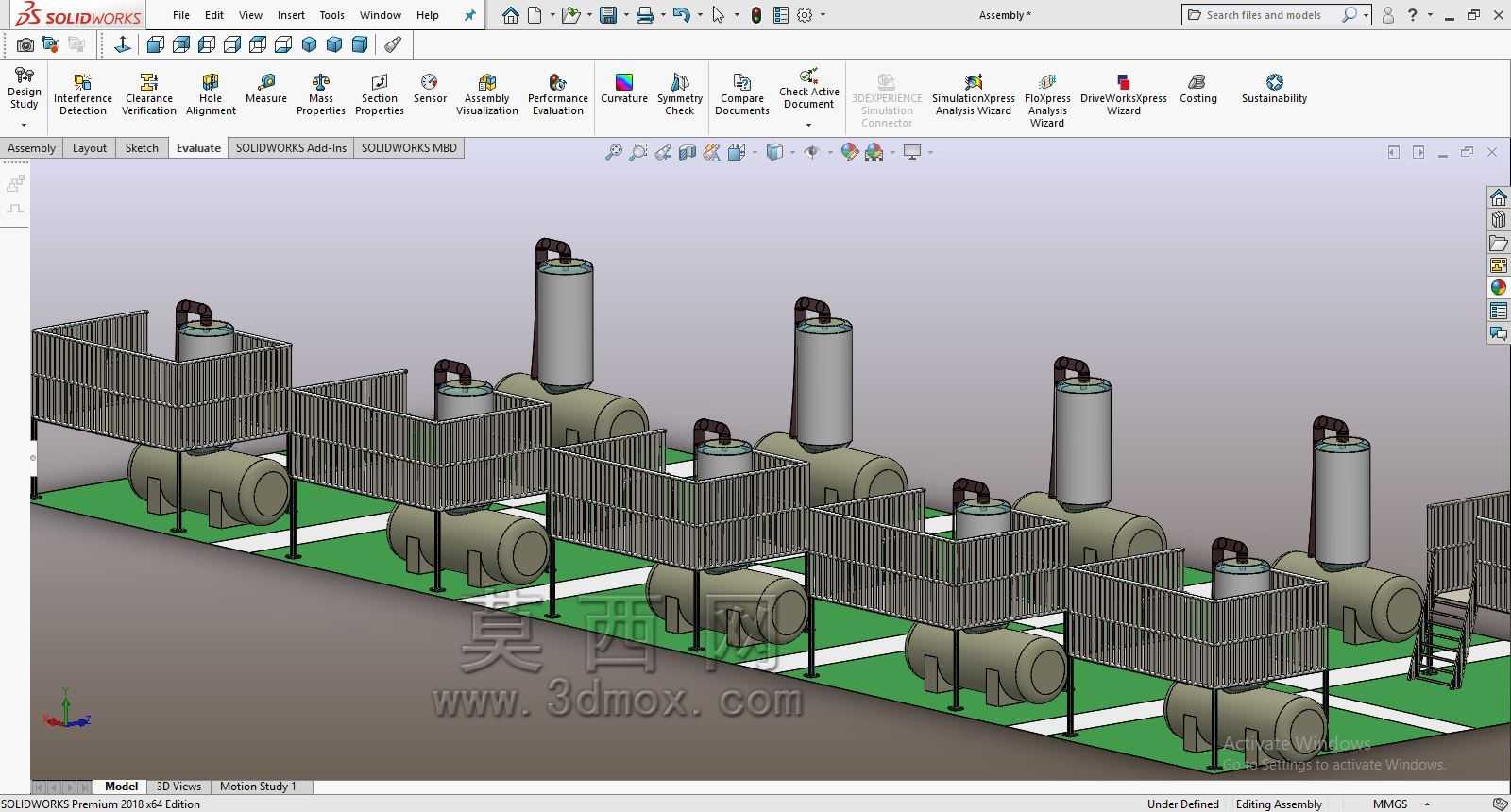1511x812 pixels.
Task: Open SOLIDWORKS Resources home in task pane
Action: coord(1499,197)
